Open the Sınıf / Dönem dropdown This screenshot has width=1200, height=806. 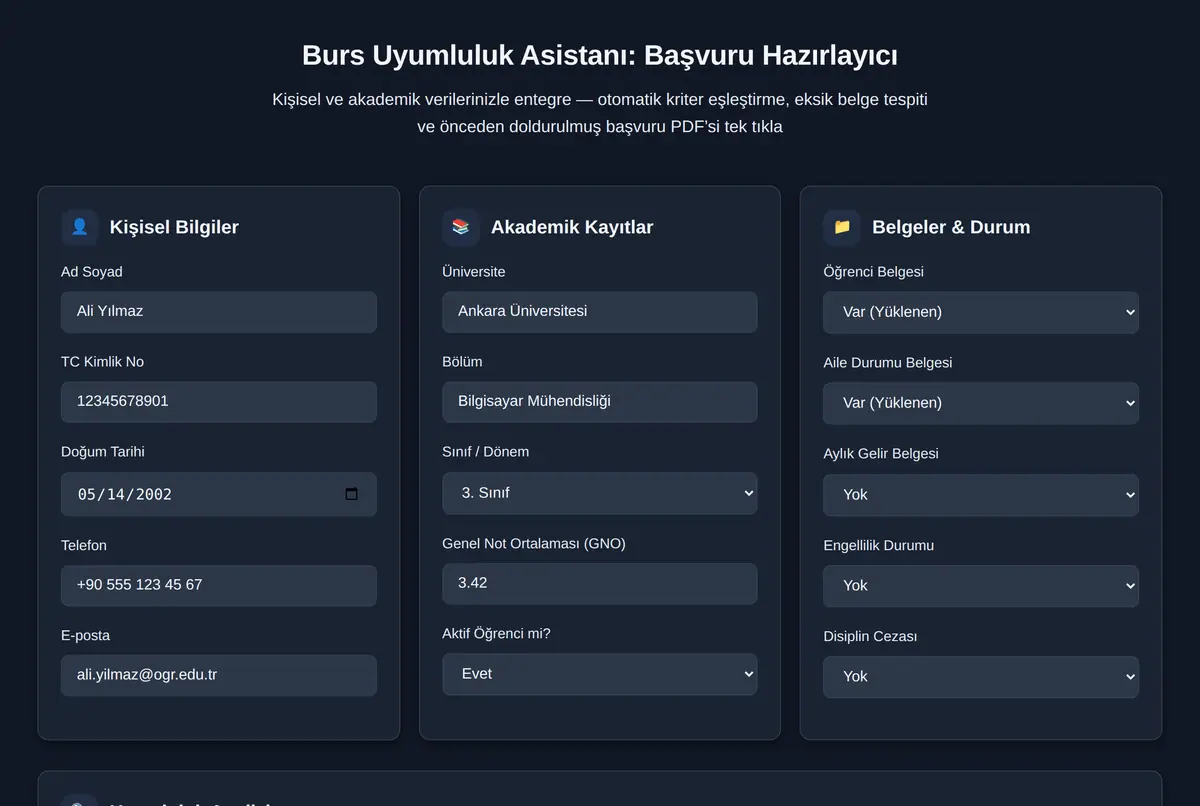(x=600, y=493)
